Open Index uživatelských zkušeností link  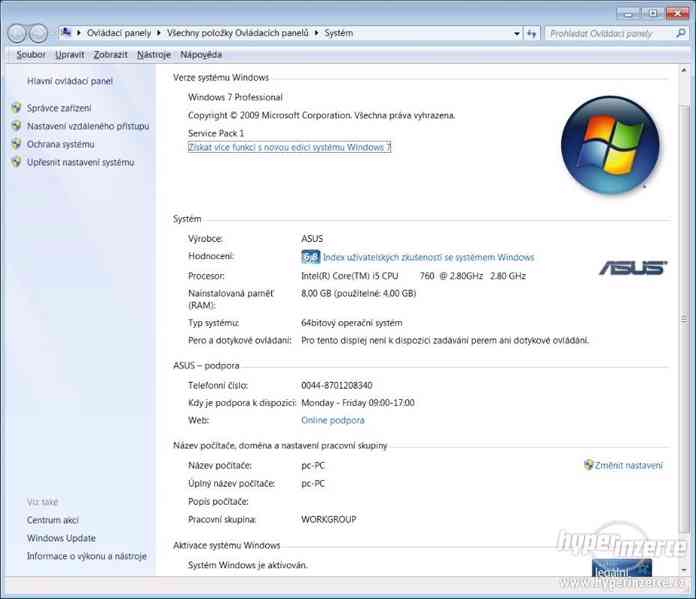click(x=428, y=257)
